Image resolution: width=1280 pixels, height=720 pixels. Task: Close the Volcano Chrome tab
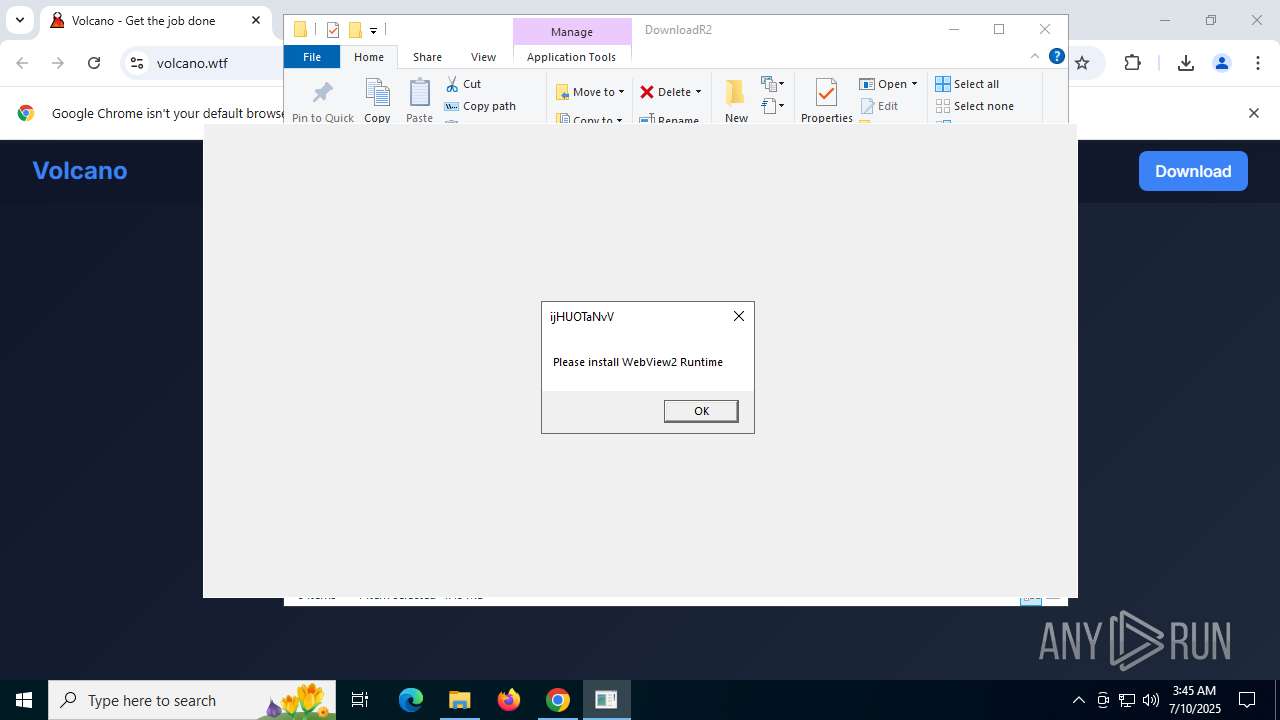coord(256,20)
